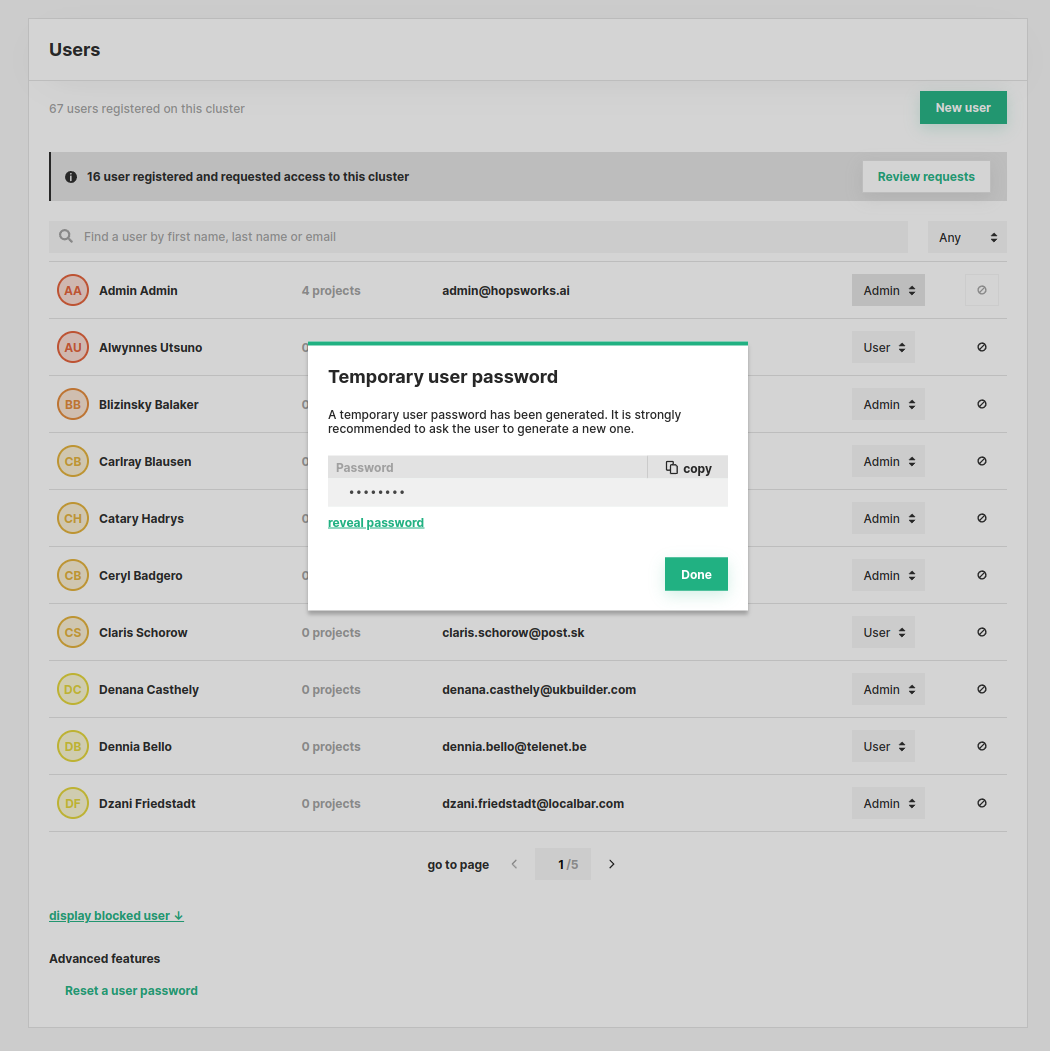
Task: Open the Any role filter dropdown
Action: [x=967, y=238]
